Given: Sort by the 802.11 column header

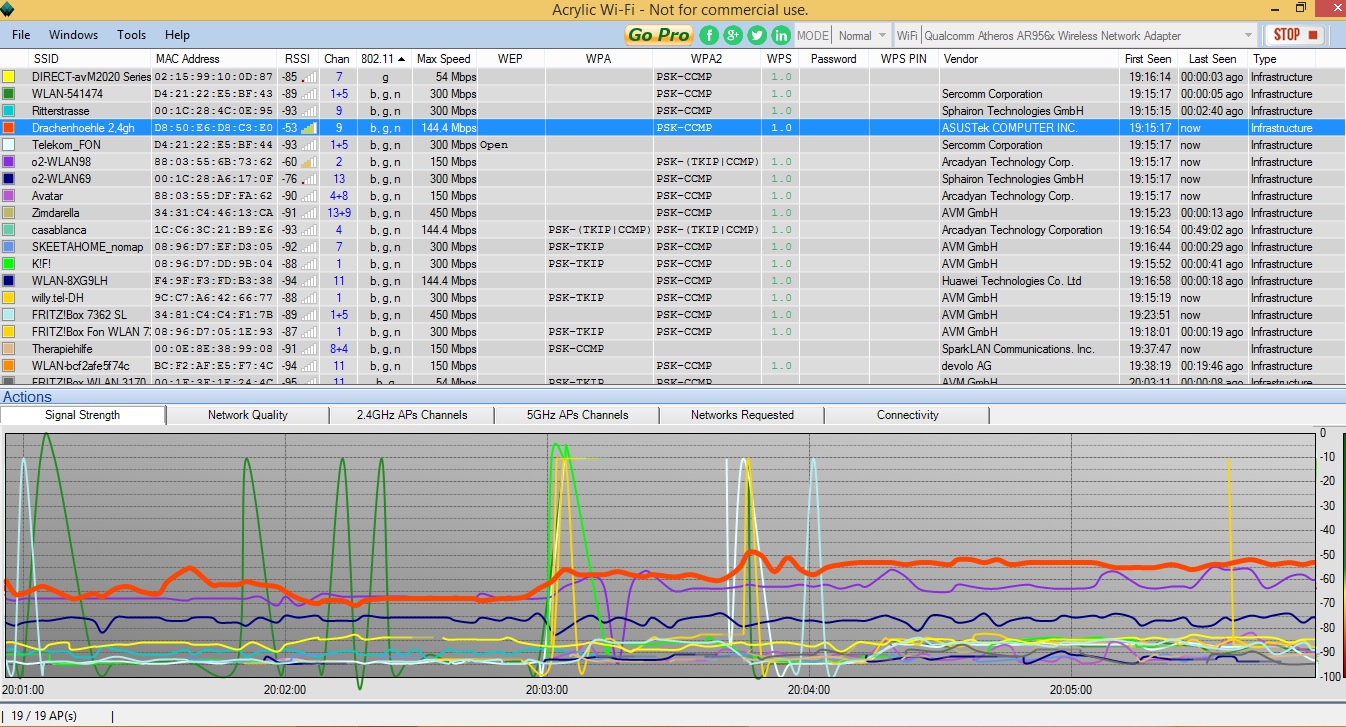Looking at the screenshot, I should click(x=385, y=59).
